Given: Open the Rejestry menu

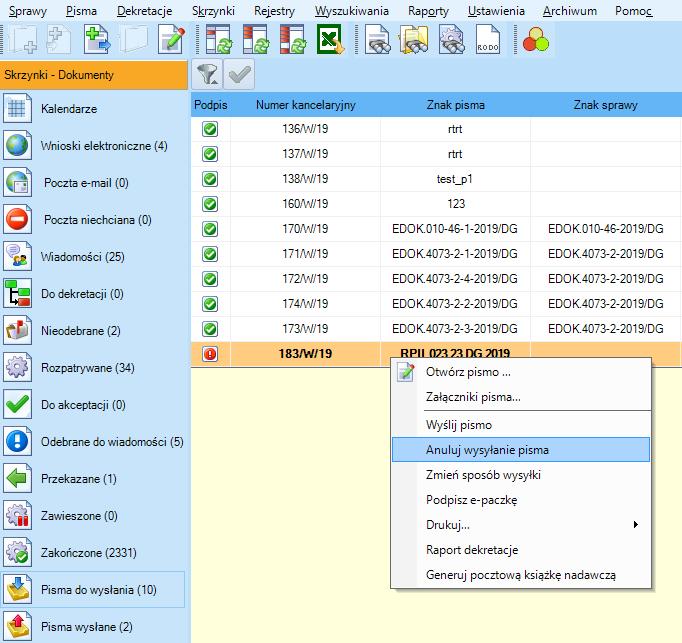Looking at the screenshot, I should point(274,11).
